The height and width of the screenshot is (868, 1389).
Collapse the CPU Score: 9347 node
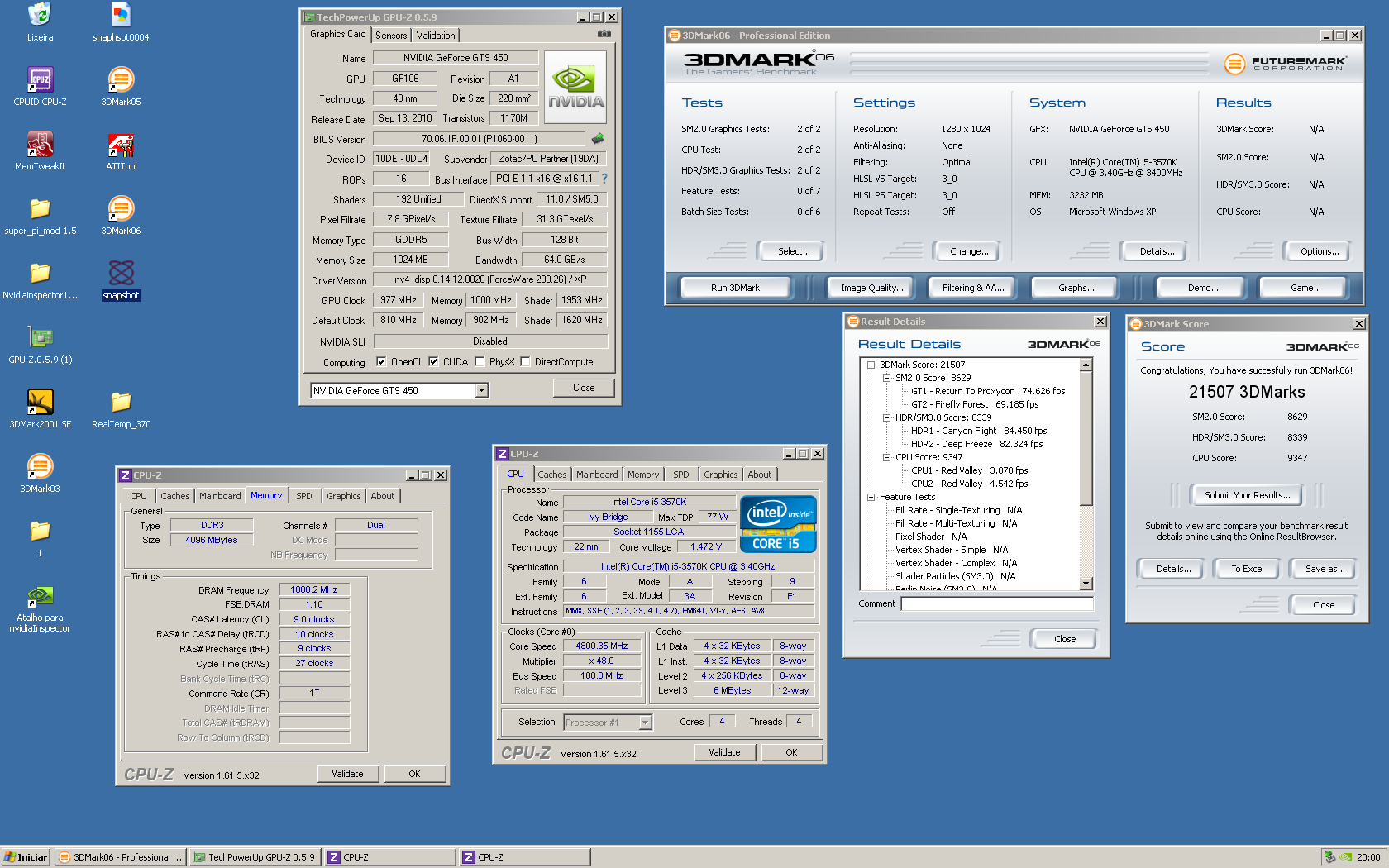click(x=886, y=457)
